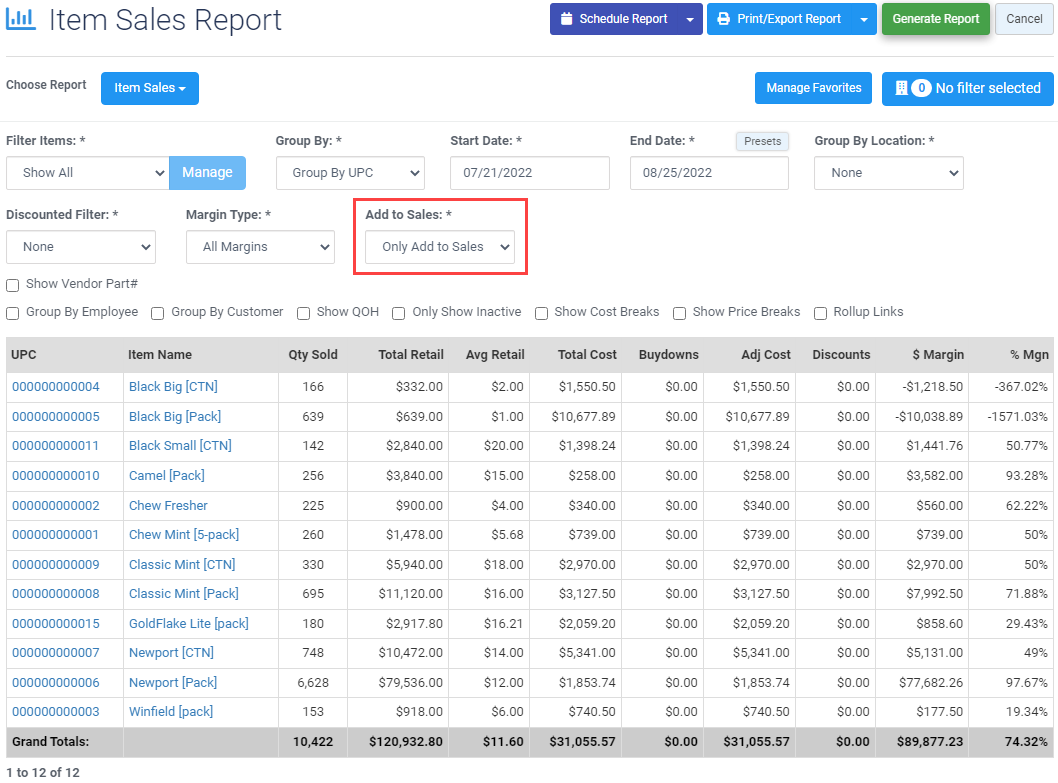Sort by Total Retail column header
The image size is (1058, 783).
(x=411, y=355)
